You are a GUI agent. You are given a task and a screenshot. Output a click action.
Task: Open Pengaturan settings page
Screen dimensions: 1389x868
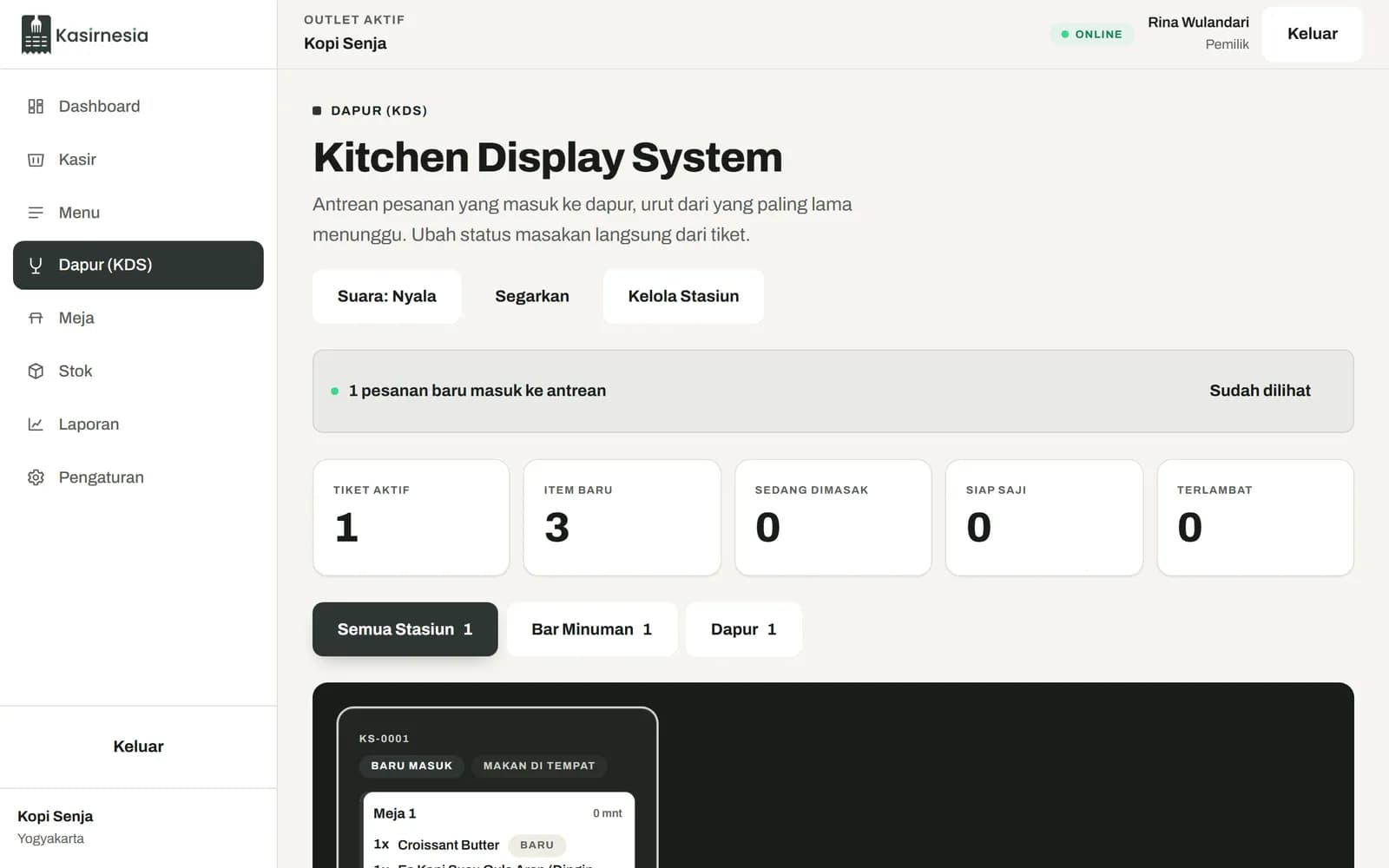point(138,477)
